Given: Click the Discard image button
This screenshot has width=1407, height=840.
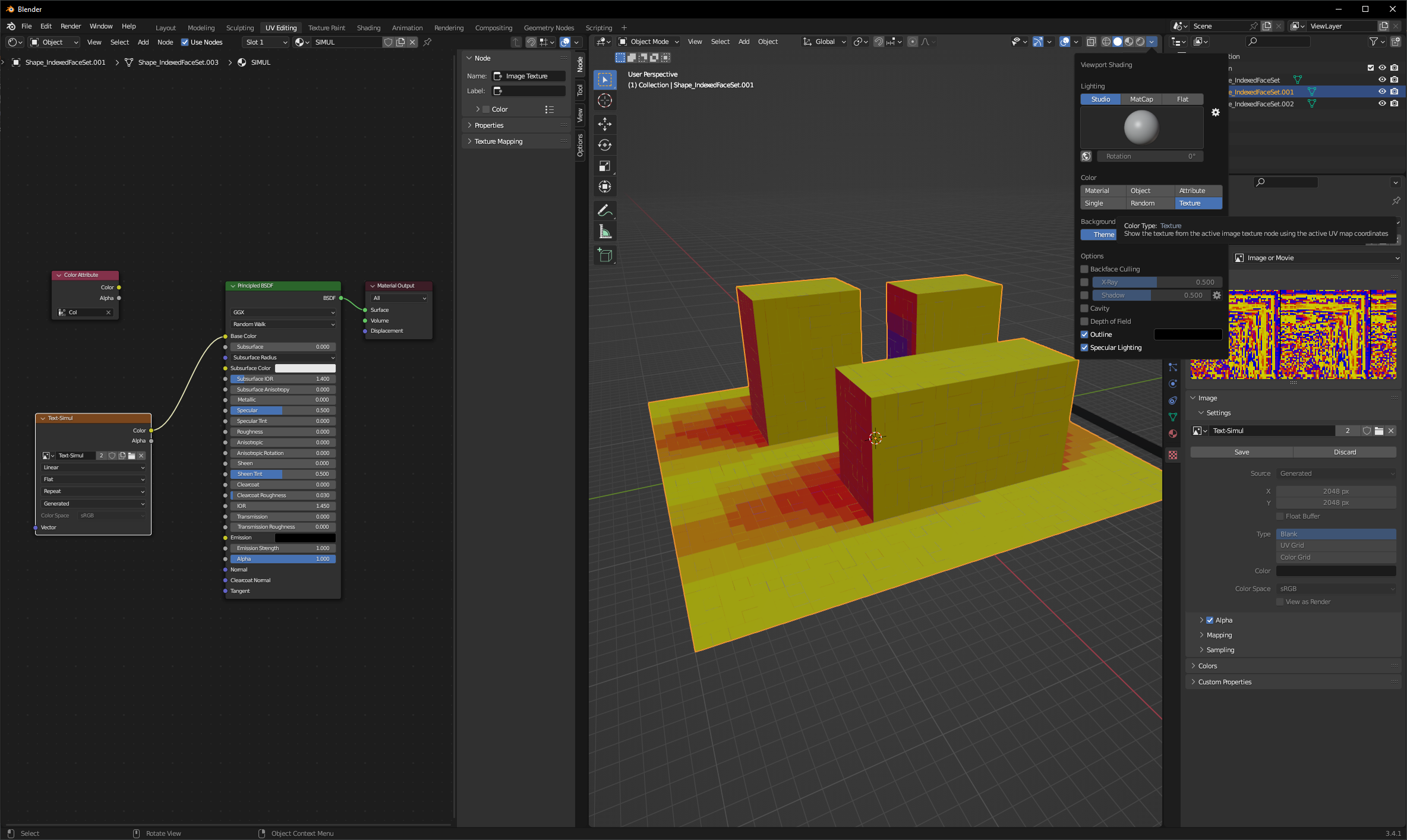Looking at the screenshot, I should pyautogui.click(x=1345, y=452).
